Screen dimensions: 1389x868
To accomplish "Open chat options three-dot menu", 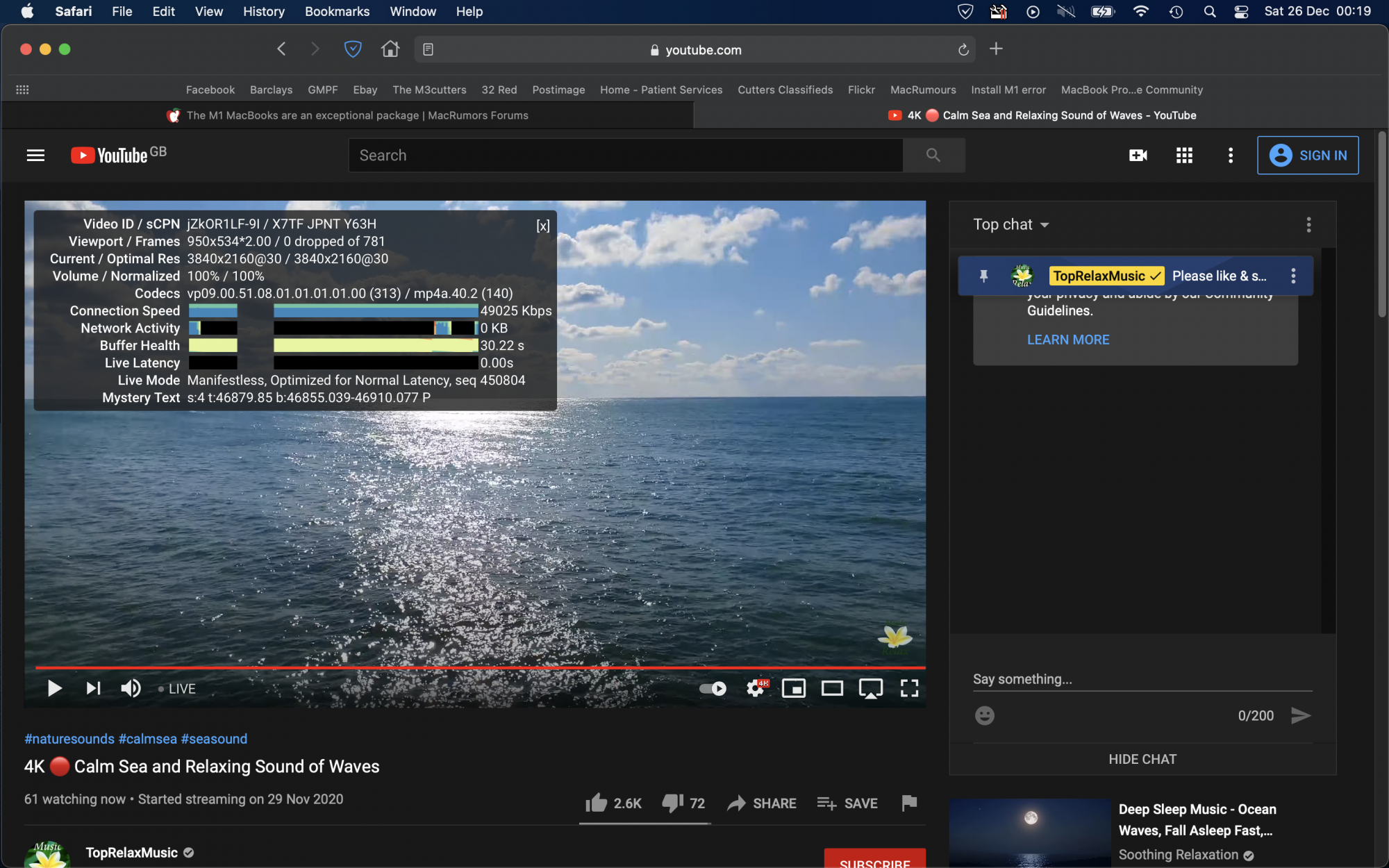I will [1308, 224].
